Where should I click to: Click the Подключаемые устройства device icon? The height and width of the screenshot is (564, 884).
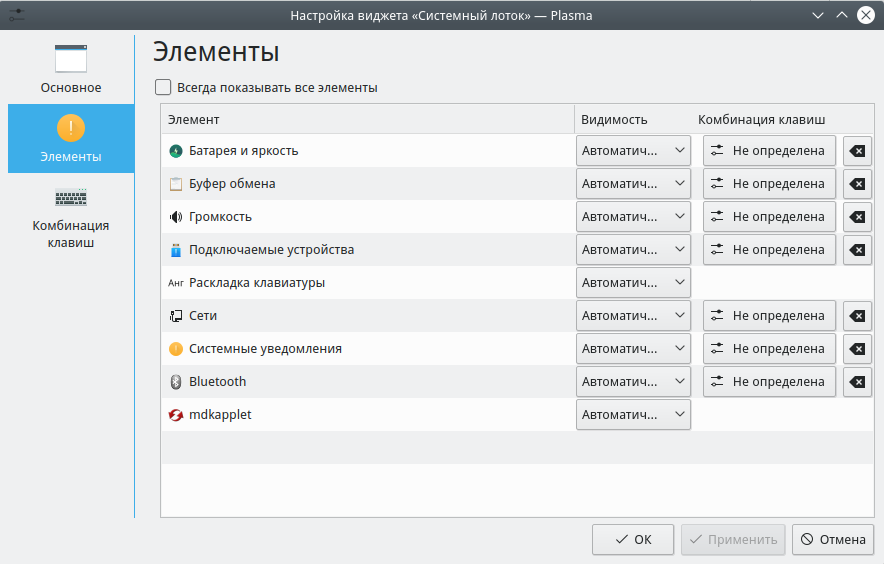pos(176,250)
